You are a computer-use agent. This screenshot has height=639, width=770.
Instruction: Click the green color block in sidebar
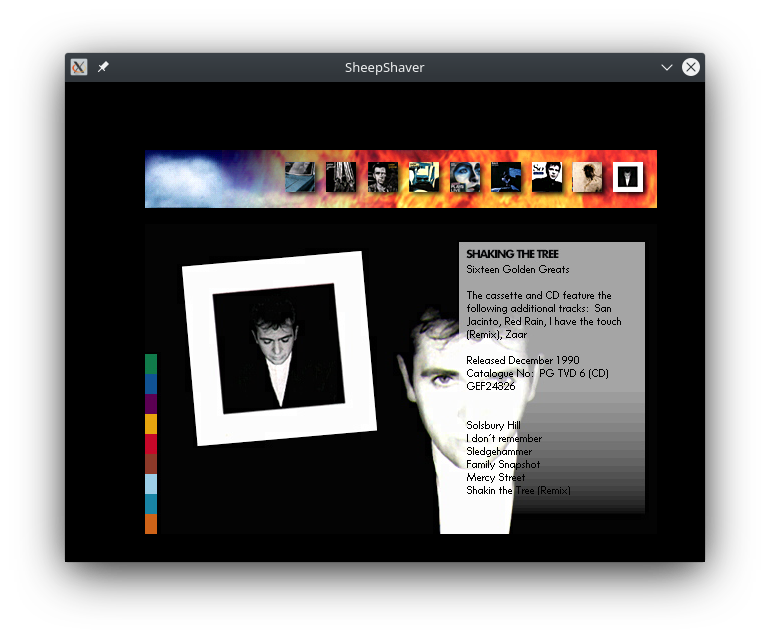pyautogui.click(x=151, y=364)
